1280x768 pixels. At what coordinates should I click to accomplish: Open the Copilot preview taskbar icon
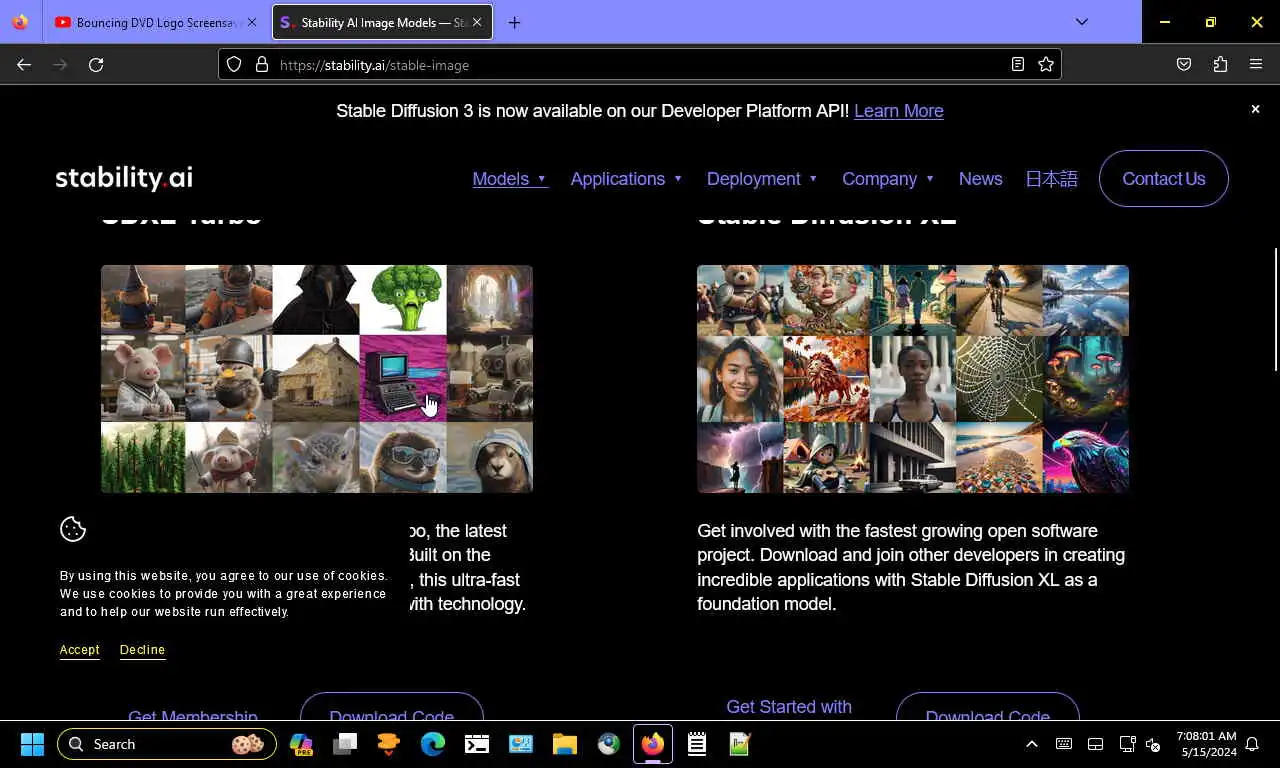tap(301, 744)
